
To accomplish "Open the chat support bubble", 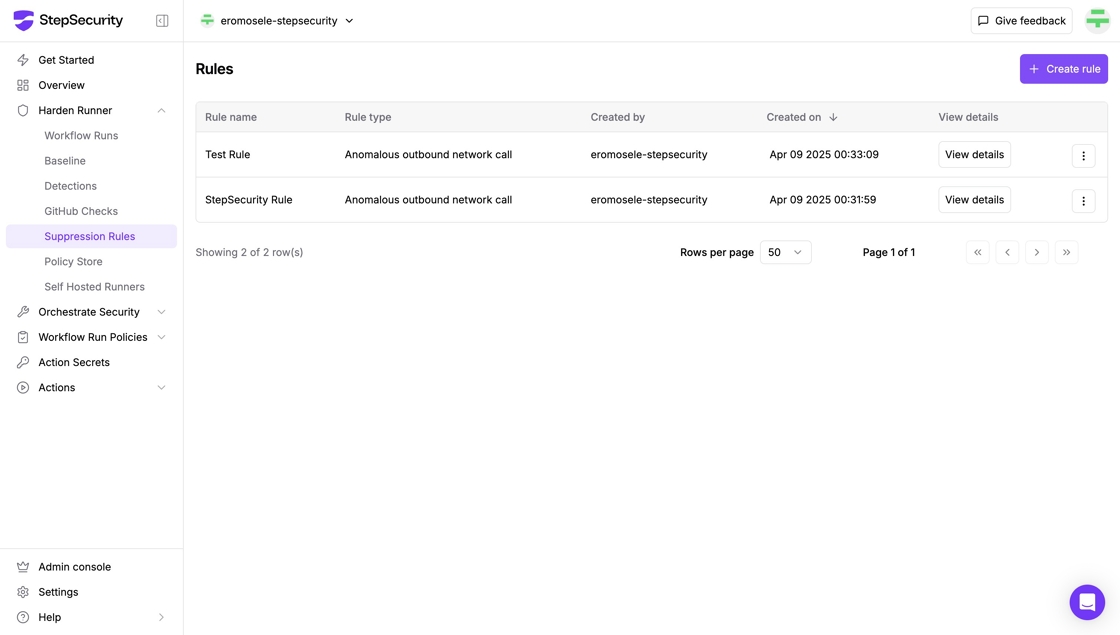I will pos(1086,602).
